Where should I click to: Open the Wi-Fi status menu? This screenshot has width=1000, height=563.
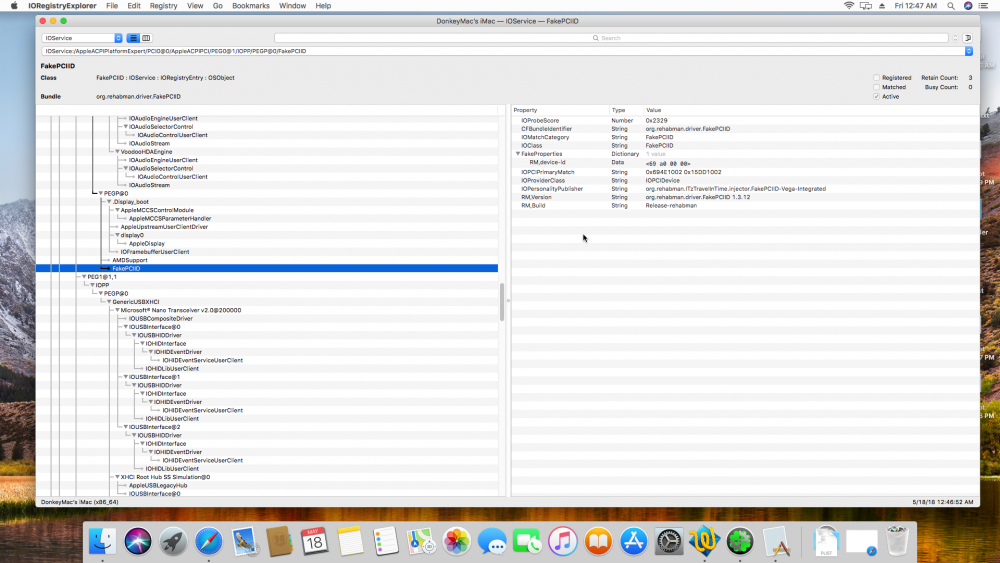pyautogui.click(x=849, y=6)
